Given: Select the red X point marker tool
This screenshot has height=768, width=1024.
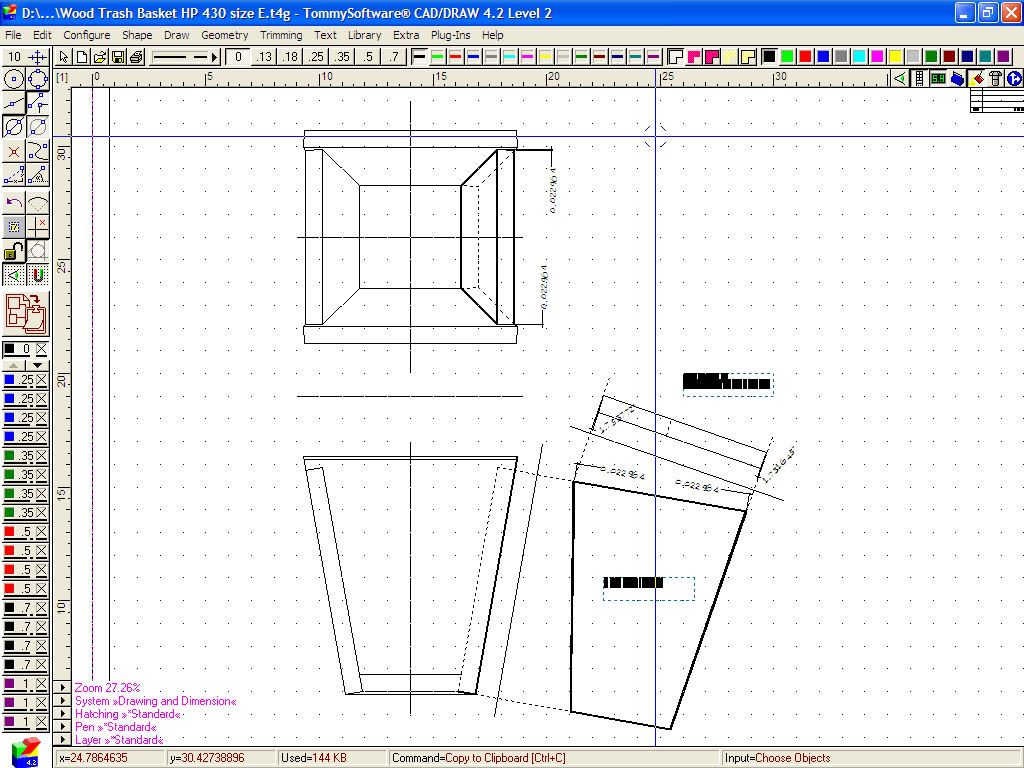Looking at the screenshot, I should [14, 152].
